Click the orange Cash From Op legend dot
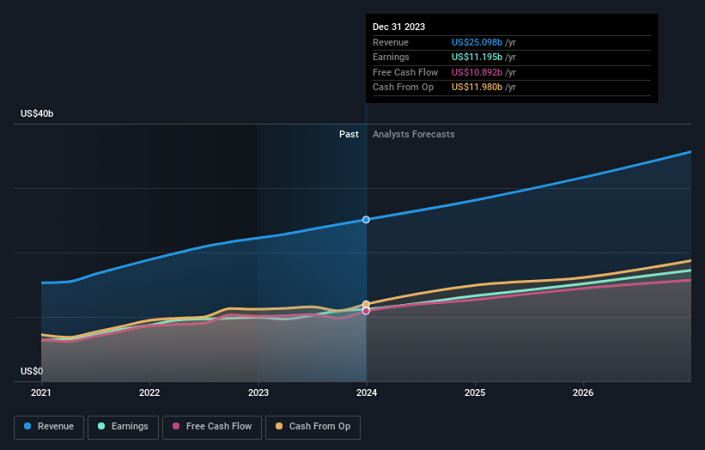 279,426
